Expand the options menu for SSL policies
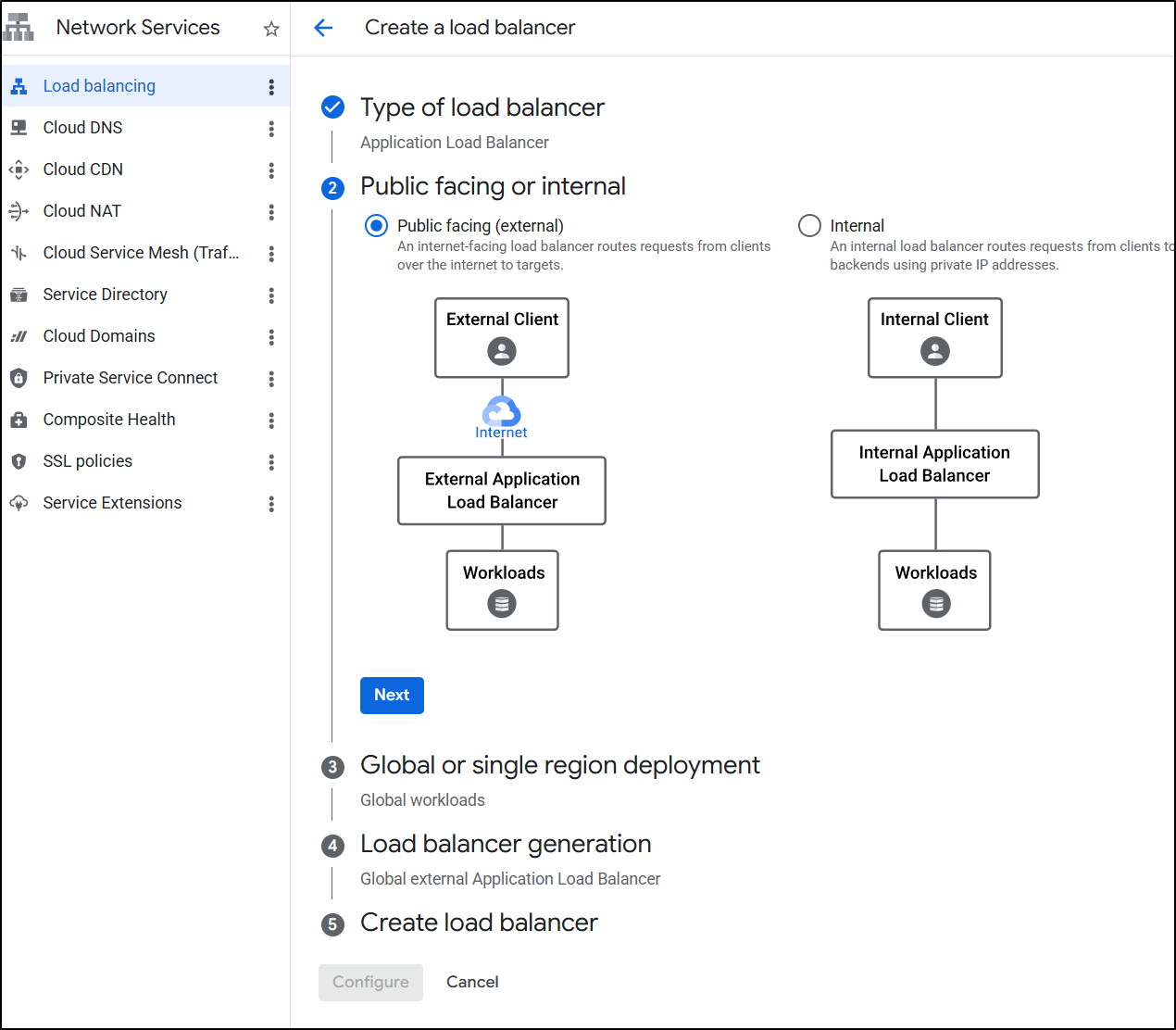1176x1030 pixels. click(x=271, y=462)
